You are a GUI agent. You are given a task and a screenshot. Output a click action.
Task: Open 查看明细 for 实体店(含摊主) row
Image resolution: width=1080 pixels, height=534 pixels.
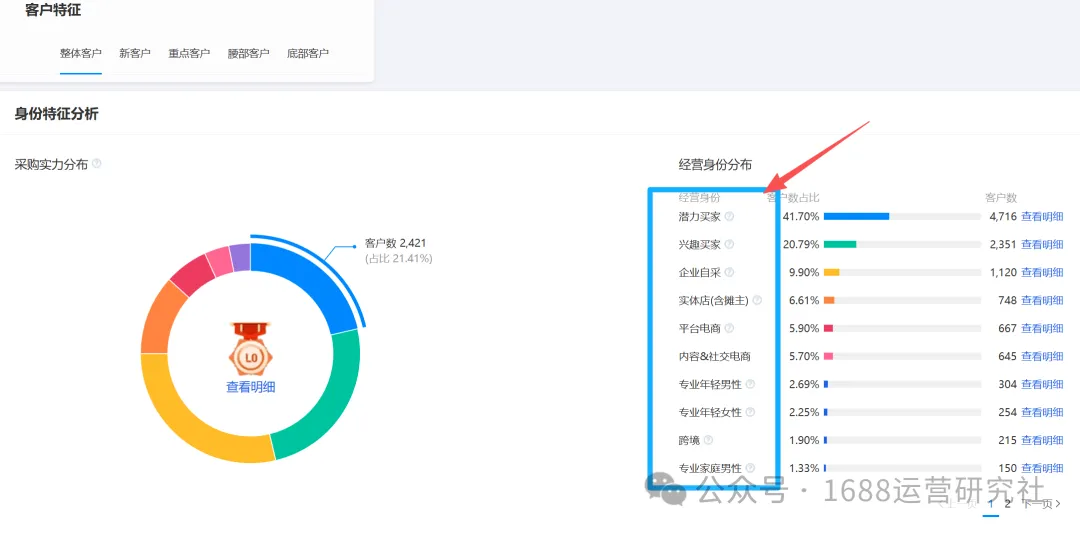[1042, 300]
